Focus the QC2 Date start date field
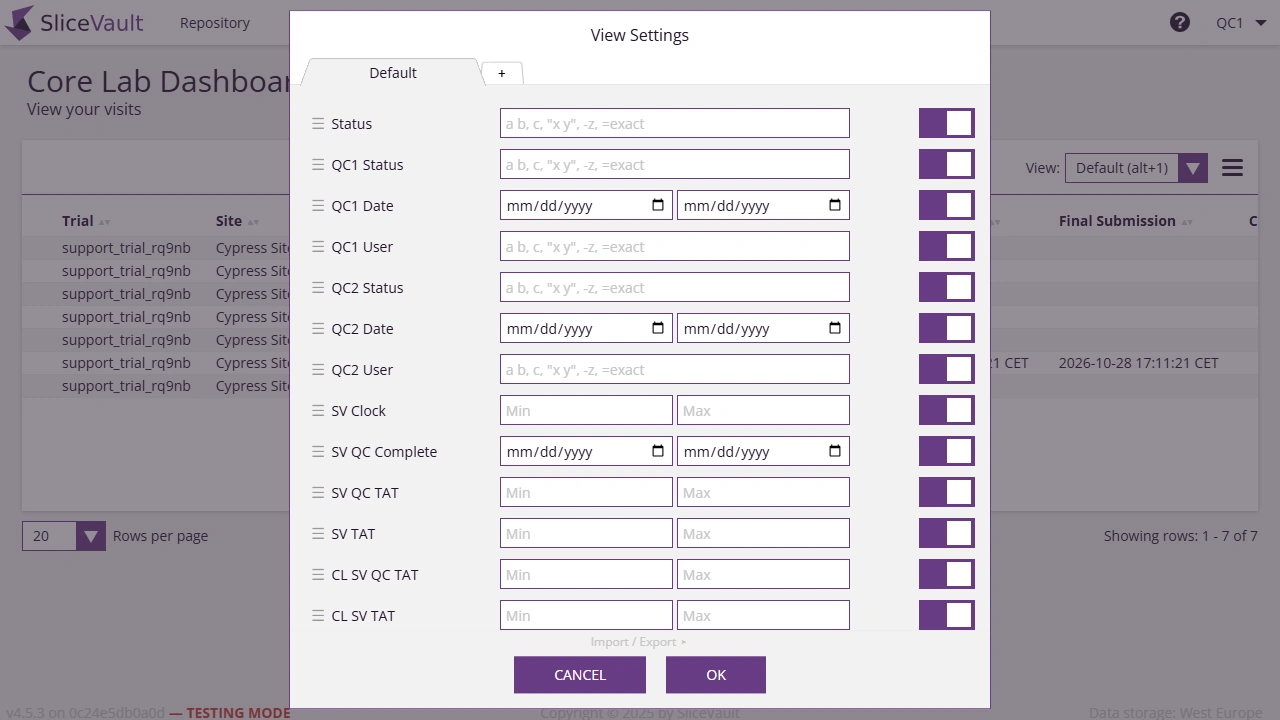 [x=586, y=329]
